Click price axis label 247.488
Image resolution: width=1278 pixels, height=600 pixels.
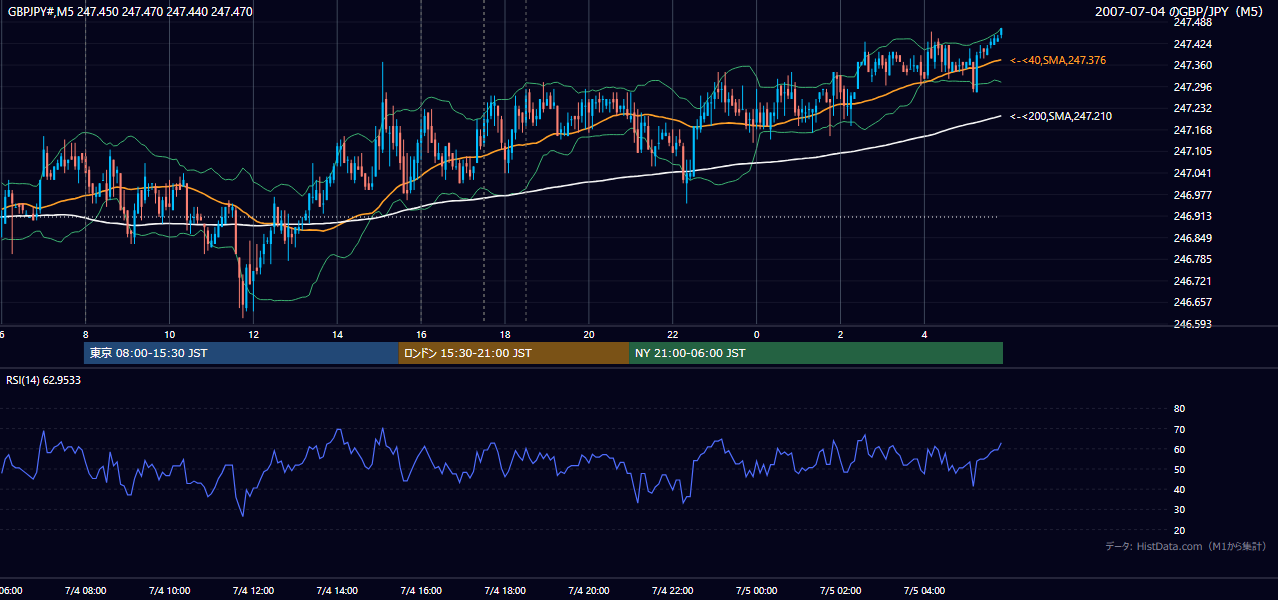pyautogui.click(x=1192, y=22)
